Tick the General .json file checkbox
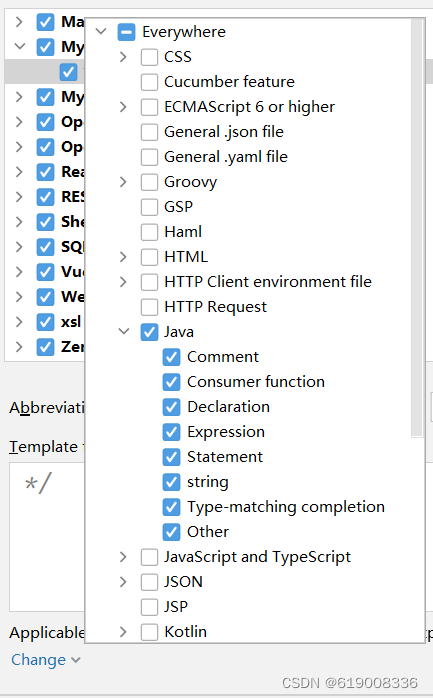The width and height of the screenshot is (433, 698). [149, 132]
